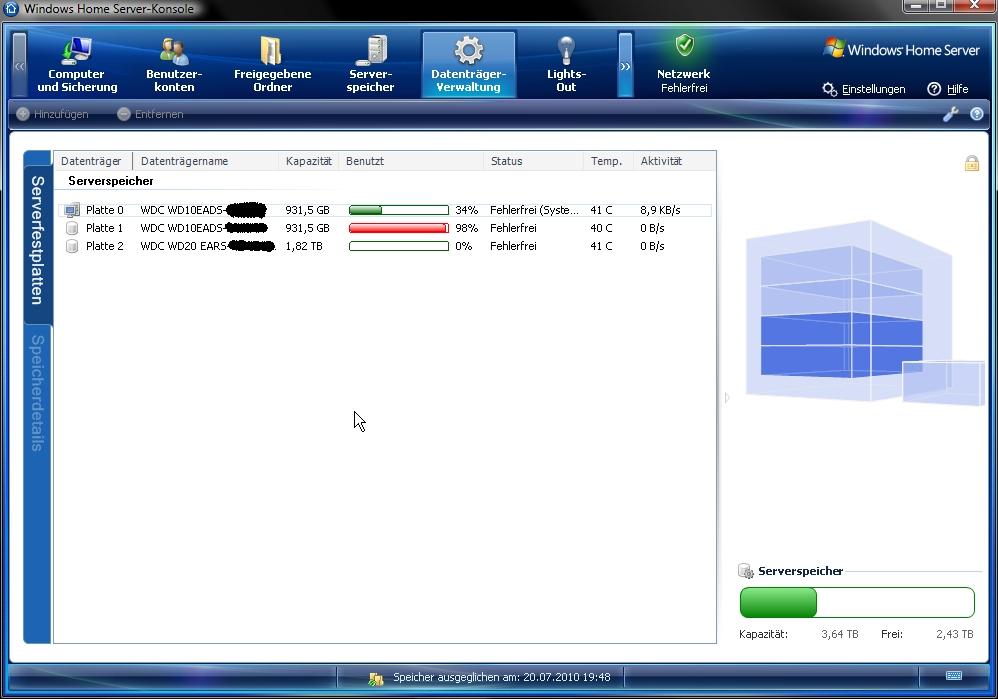Sort by Benutzt column header
Viewport: 998px width, 699px height.
(411, 161)
